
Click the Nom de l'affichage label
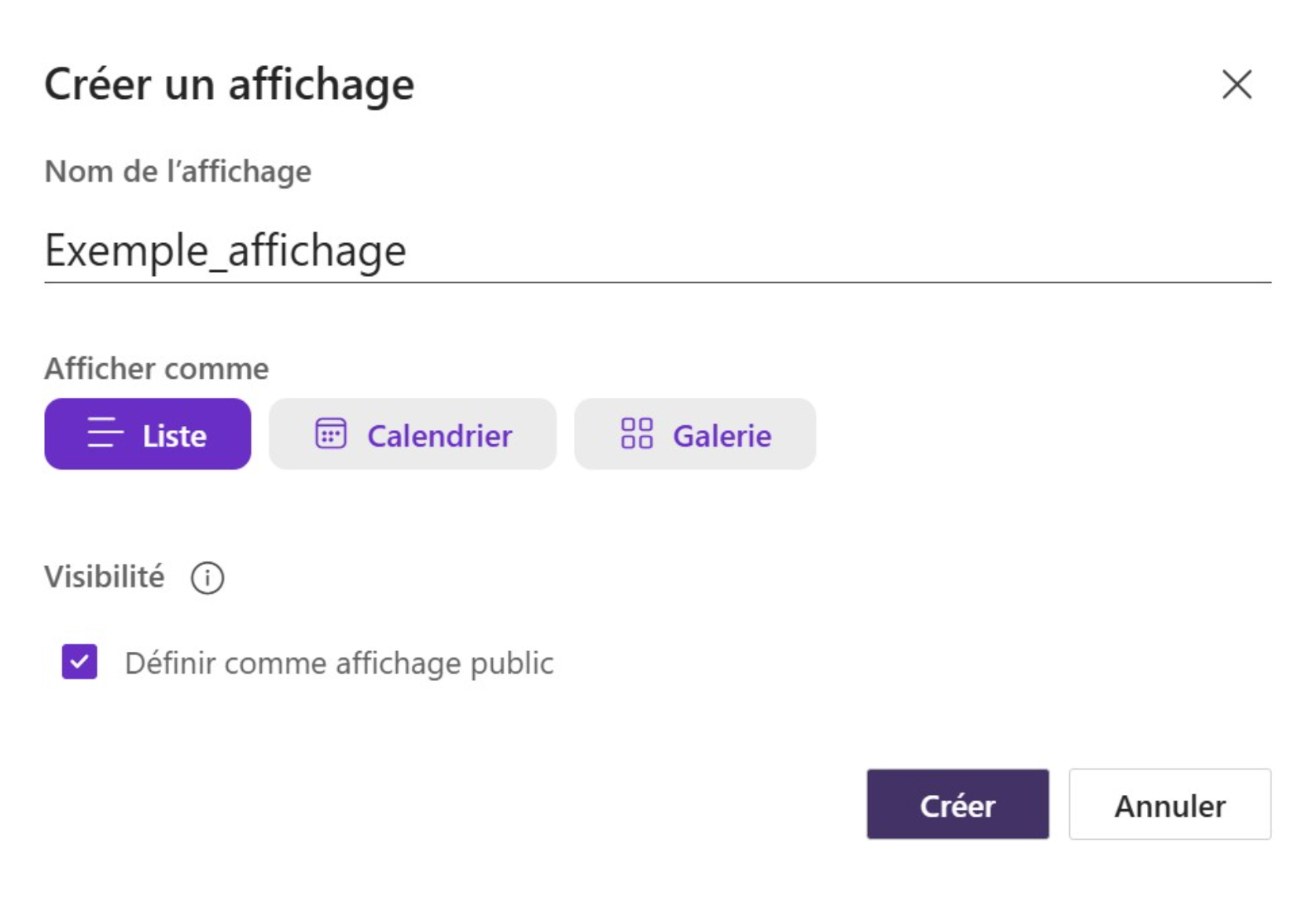coord(178,171)
